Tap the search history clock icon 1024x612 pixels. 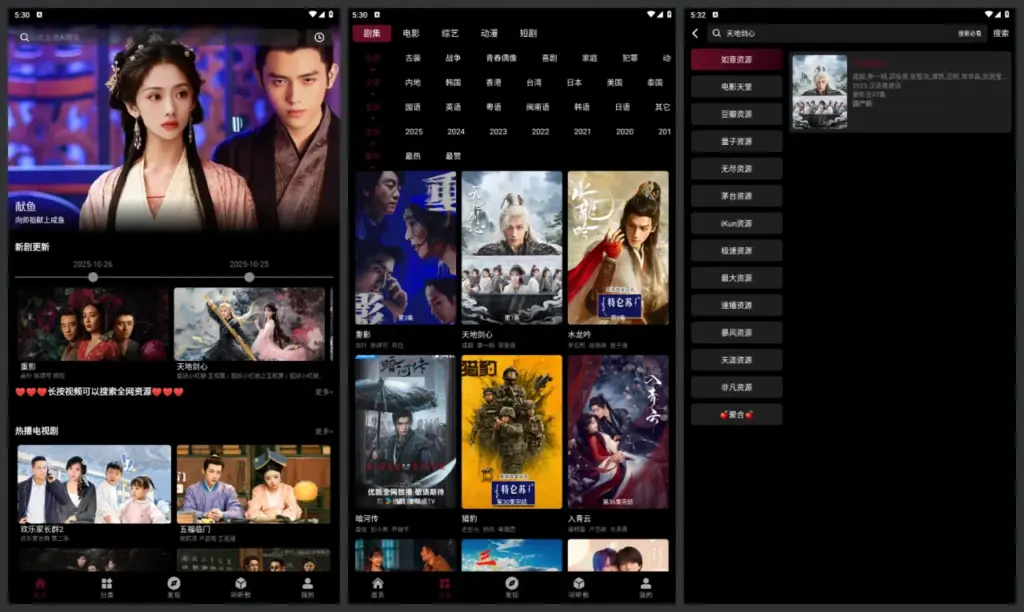[318, 36]
